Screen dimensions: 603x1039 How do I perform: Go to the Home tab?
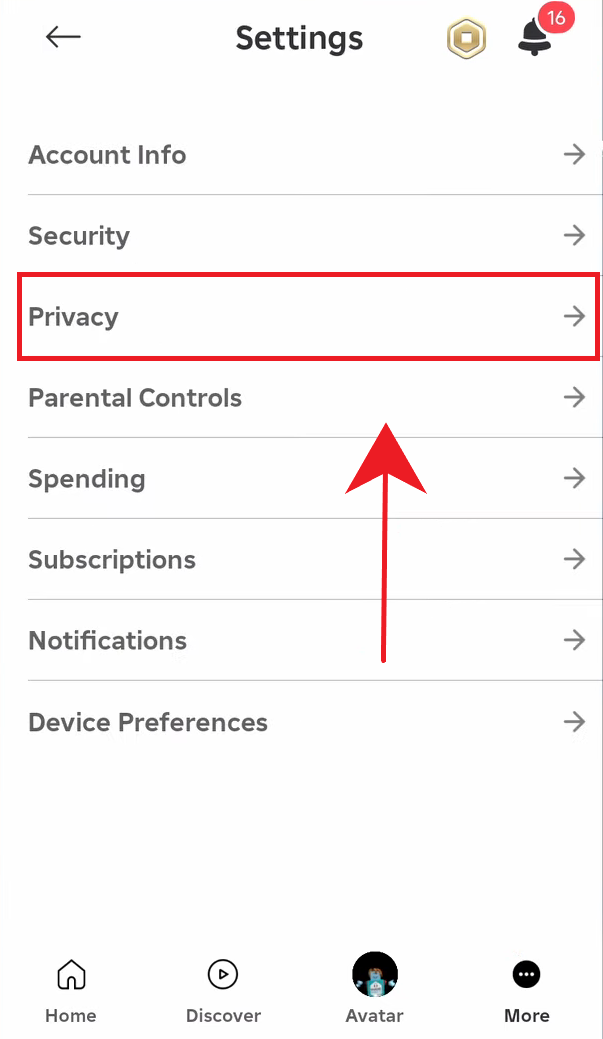click(71, 990)
